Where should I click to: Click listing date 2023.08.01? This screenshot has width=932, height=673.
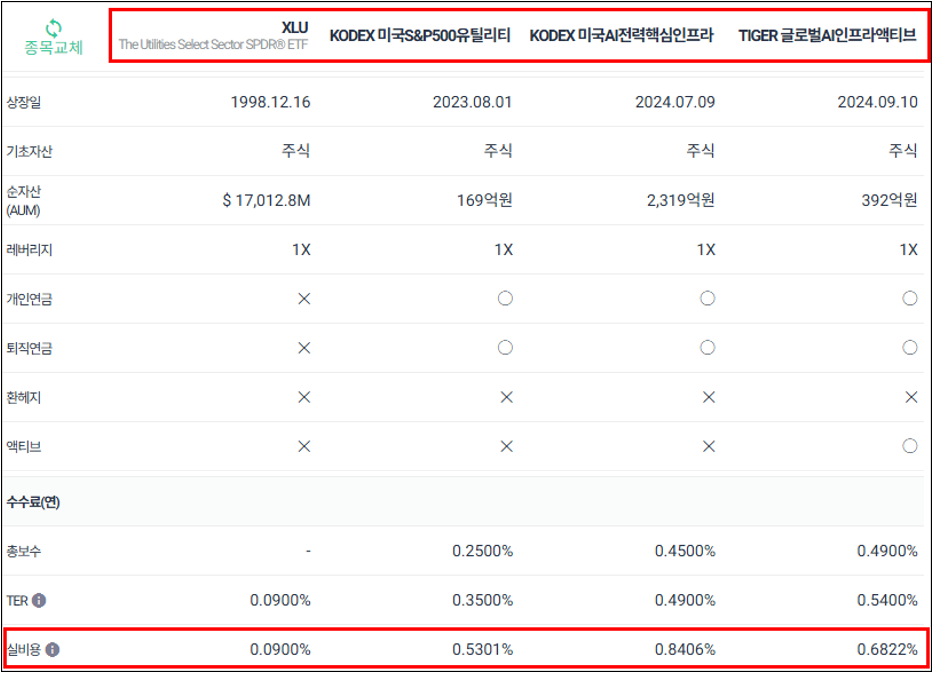pos(473,102)
